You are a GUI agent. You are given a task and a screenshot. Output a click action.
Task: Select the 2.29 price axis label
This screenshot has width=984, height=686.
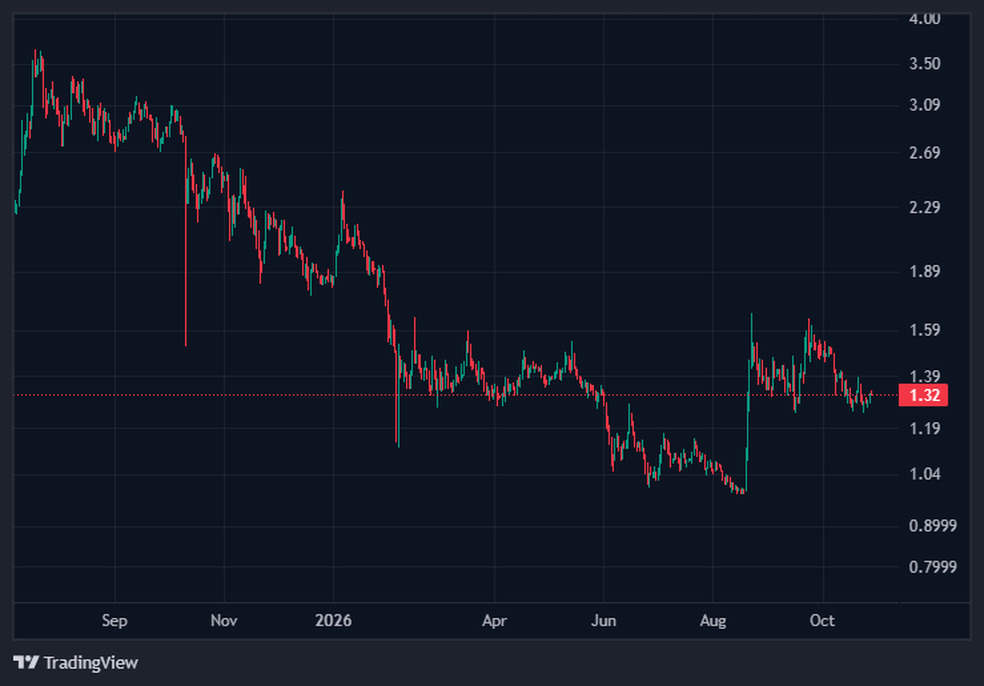pyautogui.click(x=924, y=207)
